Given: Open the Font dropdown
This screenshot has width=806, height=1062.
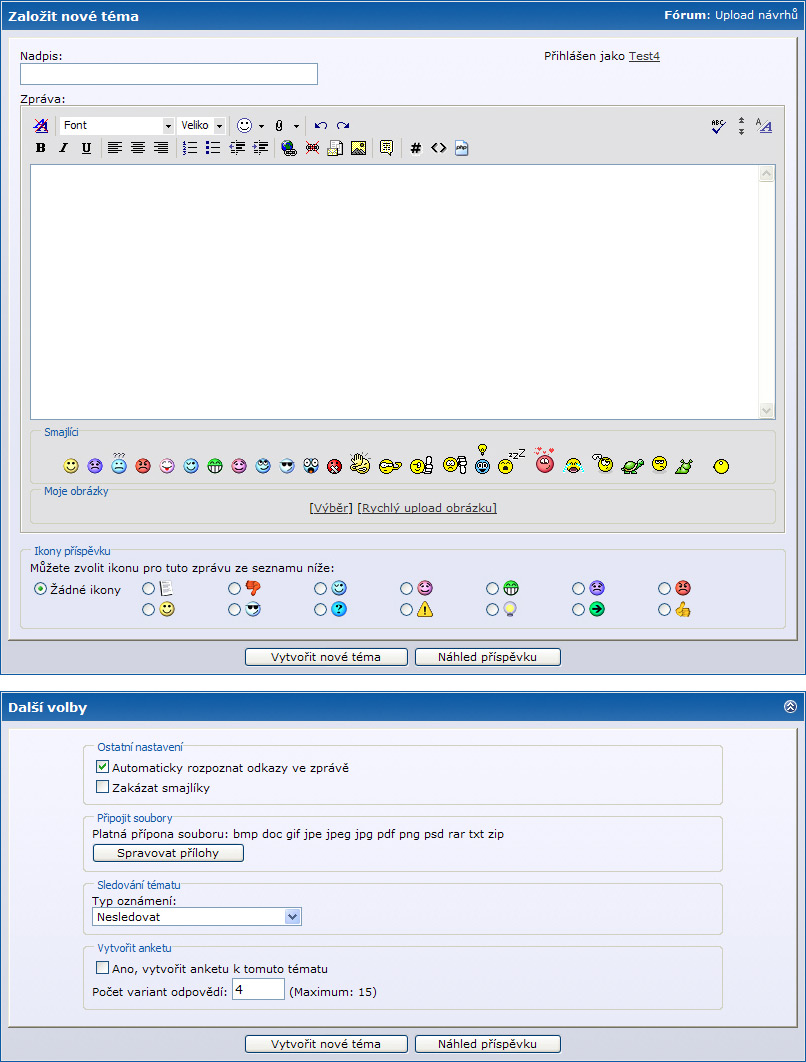Looking at the screenshot, I should coord(117,126).
